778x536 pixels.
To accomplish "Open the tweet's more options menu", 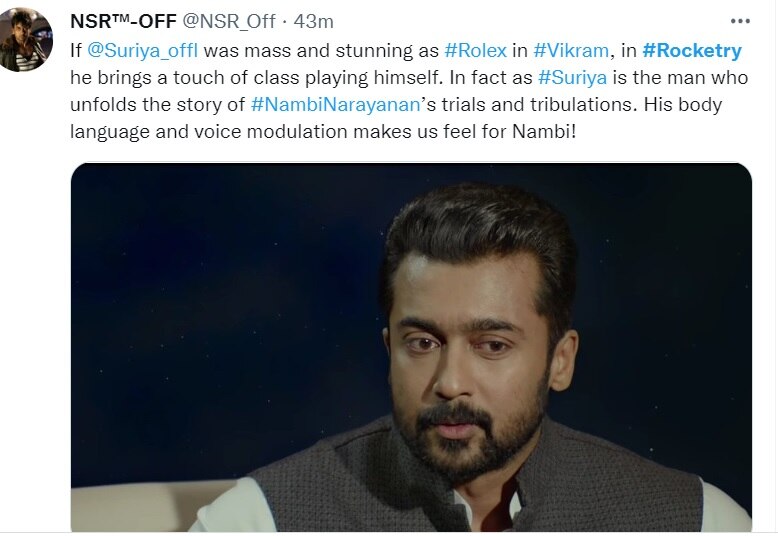I will pyautogui.click(x=740, y=21).
